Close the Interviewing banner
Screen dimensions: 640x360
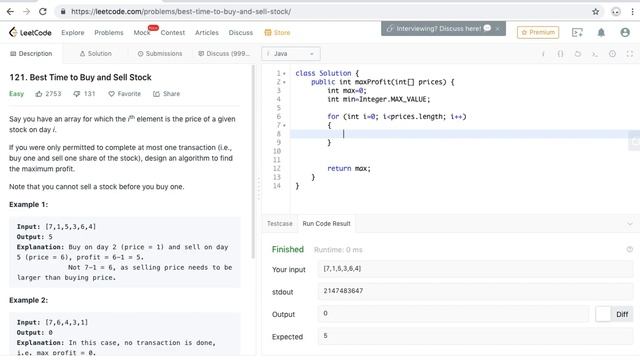tap(498, 29)
